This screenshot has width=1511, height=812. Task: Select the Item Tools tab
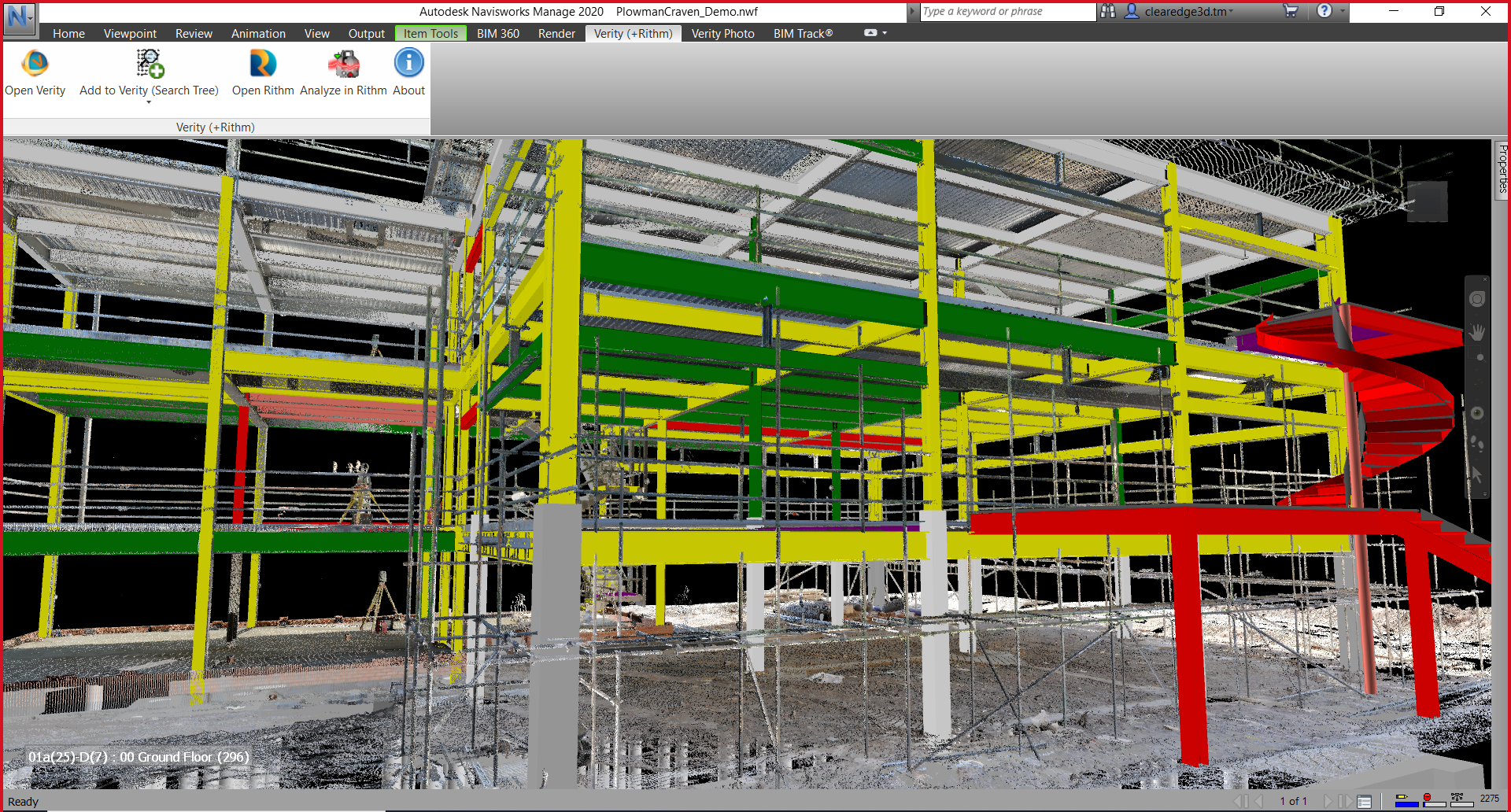pyautogui.click(x=430, y=33)
